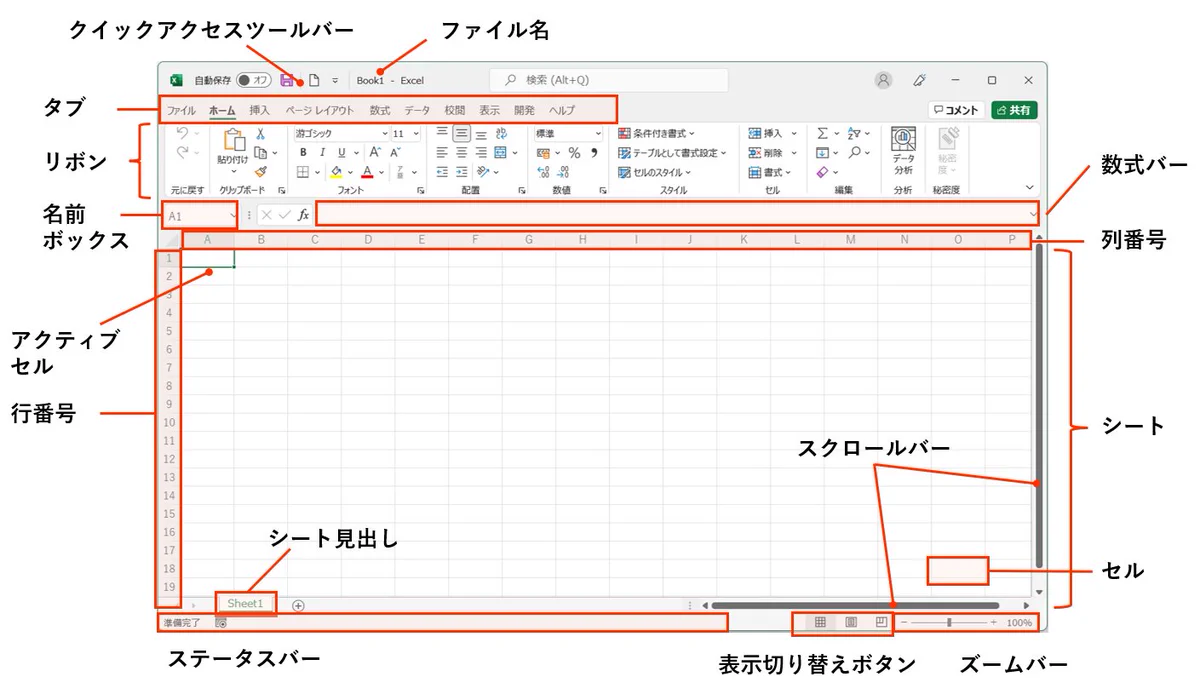Image resolution: width=1200 pixels, height=694 pixels.
Task: Switch to the Insert (挿入) tab
Action: point(259,110)
